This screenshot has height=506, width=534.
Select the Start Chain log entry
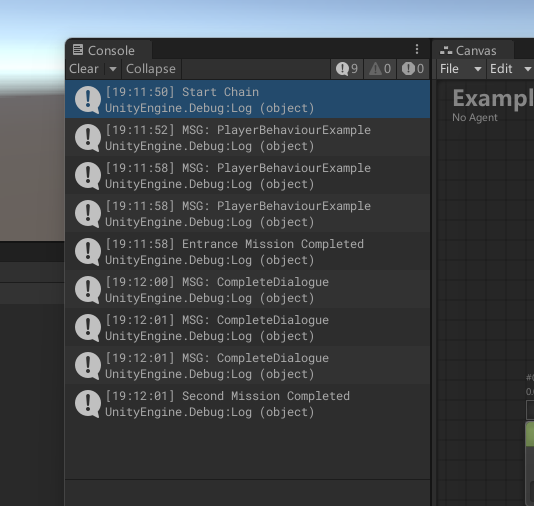(x=248, y=99)
